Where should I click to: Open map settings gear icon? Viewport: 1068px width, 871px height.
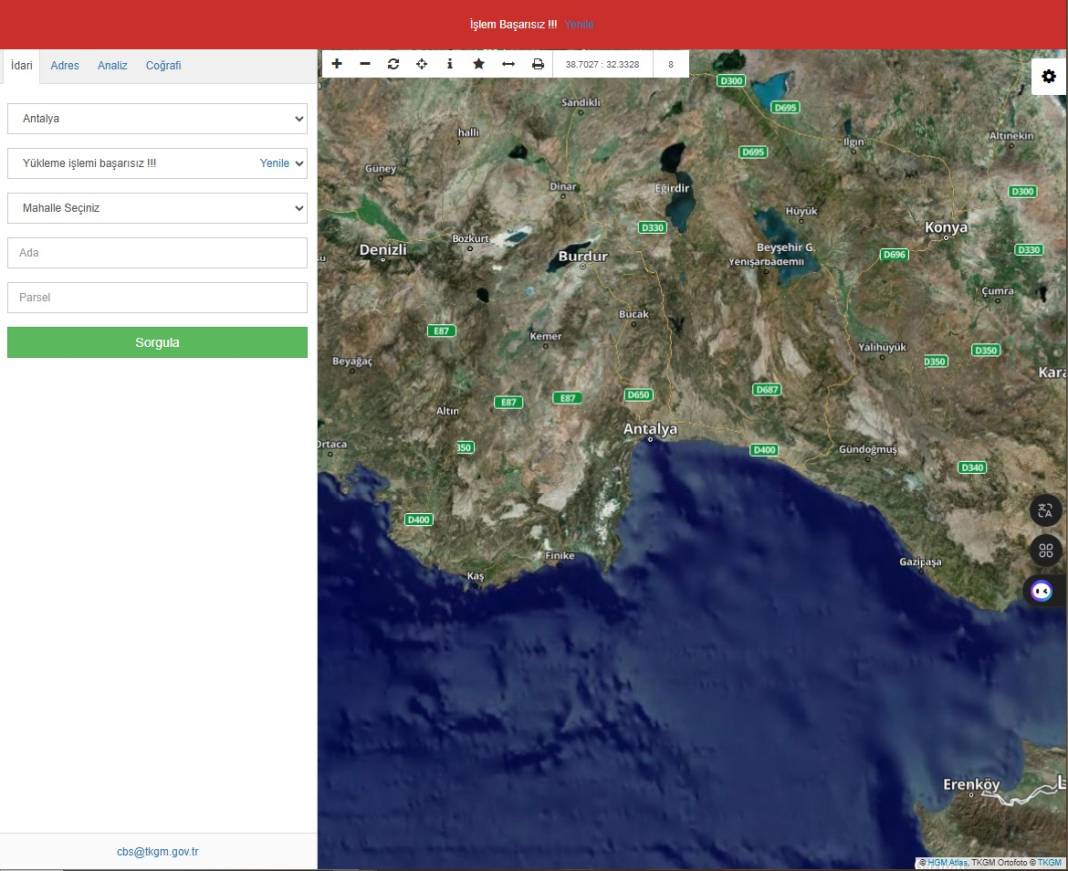1048,77
